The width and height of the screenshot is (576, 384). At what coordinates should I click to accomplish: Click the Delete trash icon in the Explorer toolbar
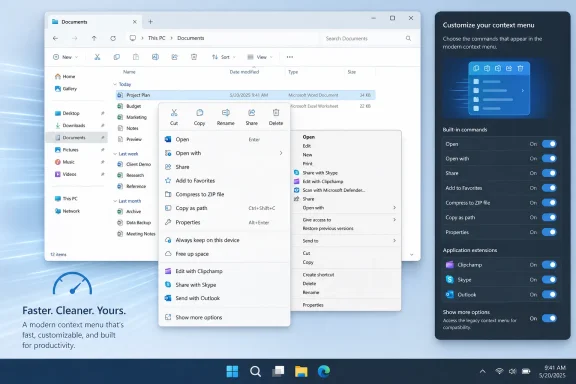point(194,57)
